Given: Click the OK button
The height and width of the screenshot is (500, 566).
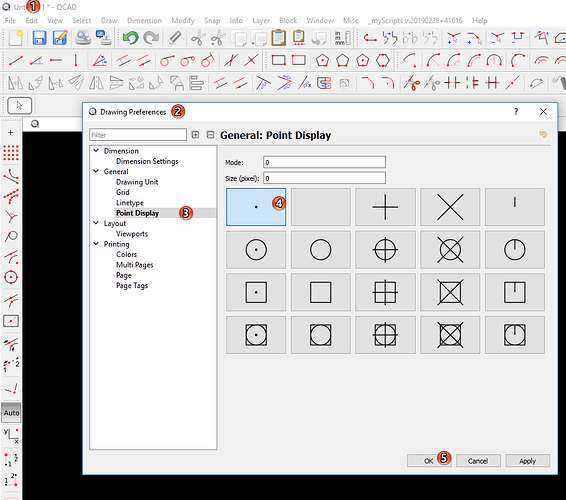Looking at the screenshot, I should (x=429, y=461).
